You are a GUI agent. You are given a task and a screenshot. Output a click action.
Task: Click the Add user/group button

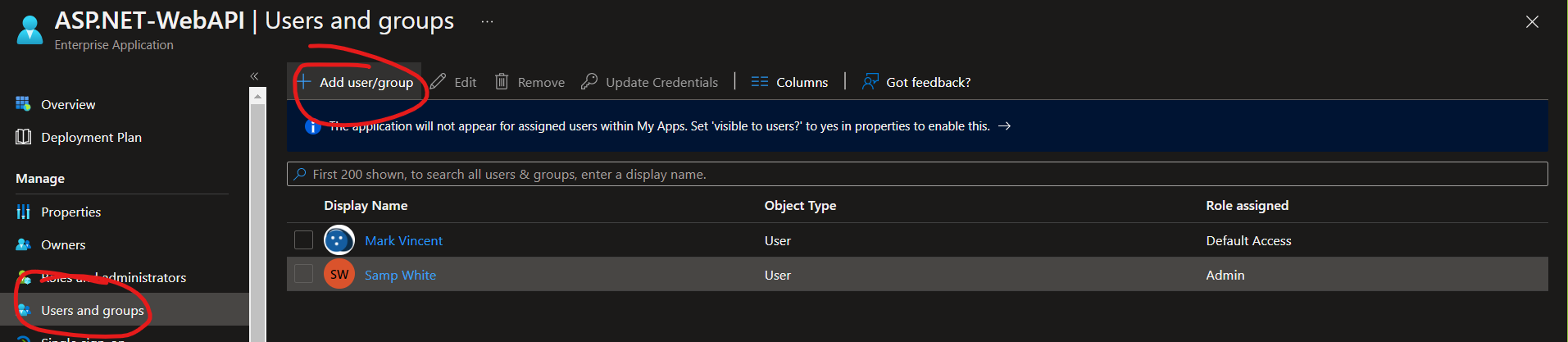pyautogui.click(x=355, y=82)
